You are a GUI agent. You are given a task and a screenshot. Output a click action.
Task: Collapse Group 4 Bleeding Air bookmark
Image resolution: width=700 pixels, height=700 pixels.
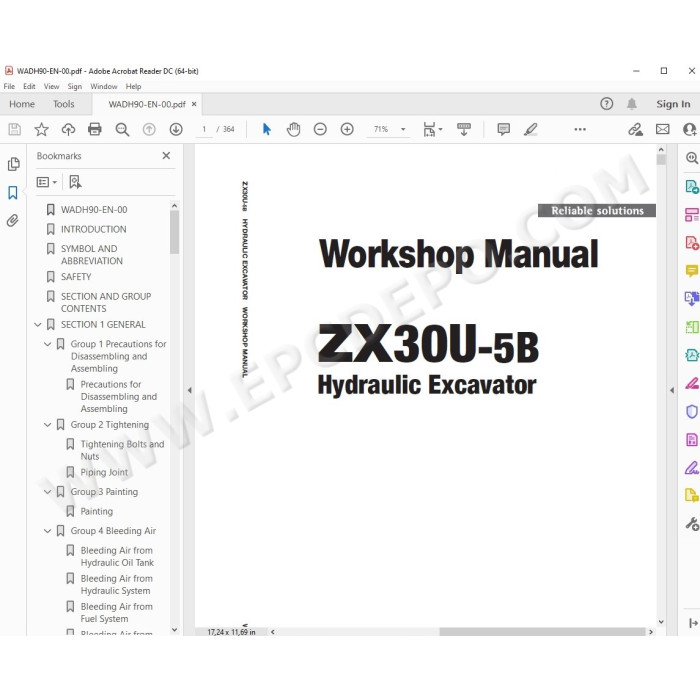pyautogui.click(x=47, y=531)
